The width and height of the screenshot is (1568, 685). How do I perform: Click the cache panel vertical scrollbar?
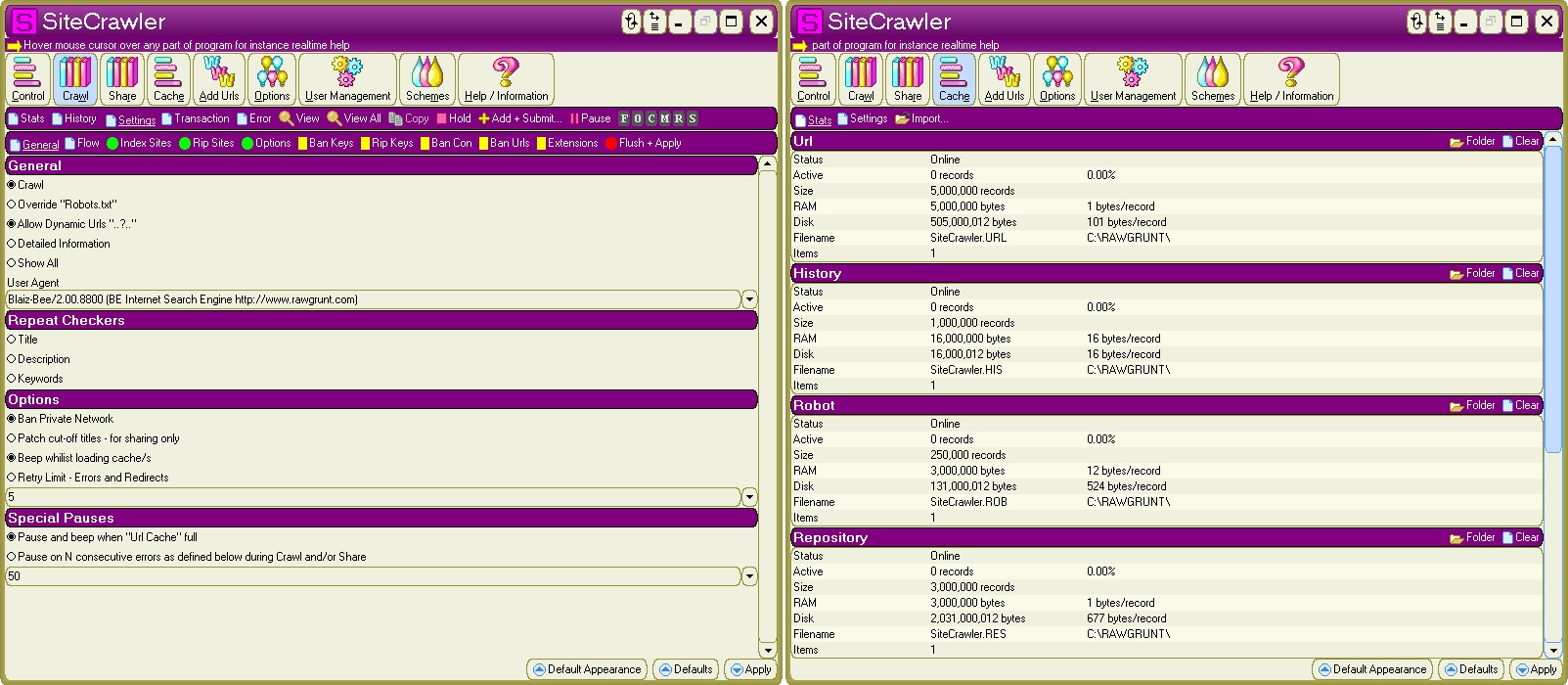point(1552,391)
